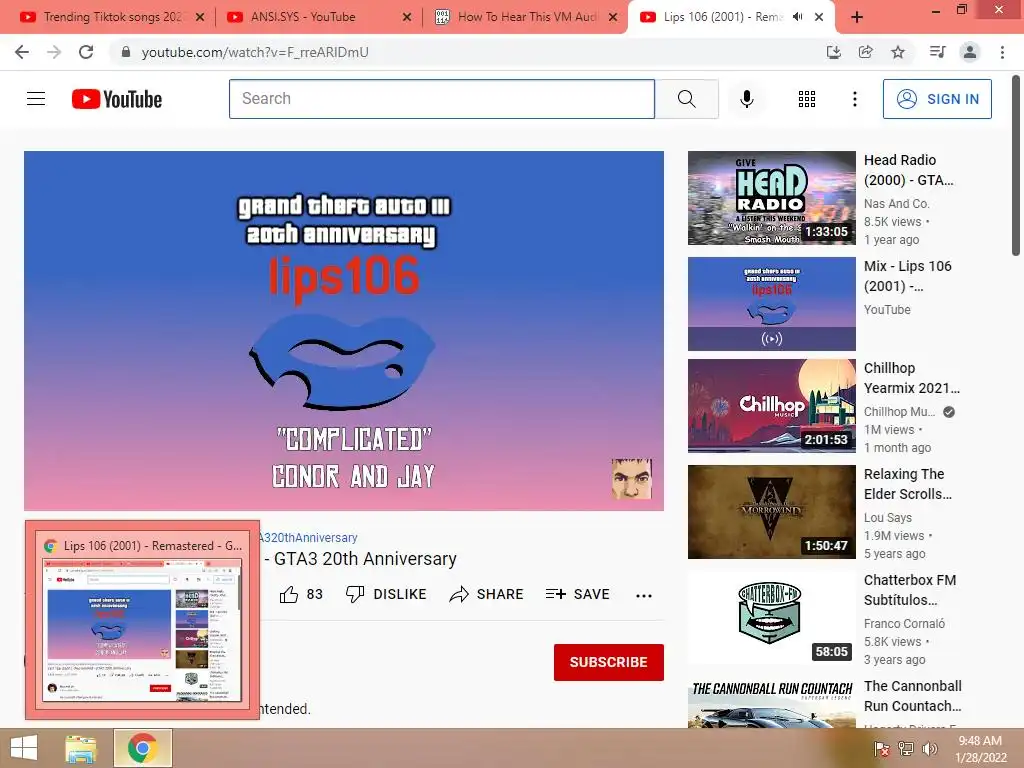The image size is (1024, 768).
Task: Open the Windows Start menu
Action: tap(24, 748)
